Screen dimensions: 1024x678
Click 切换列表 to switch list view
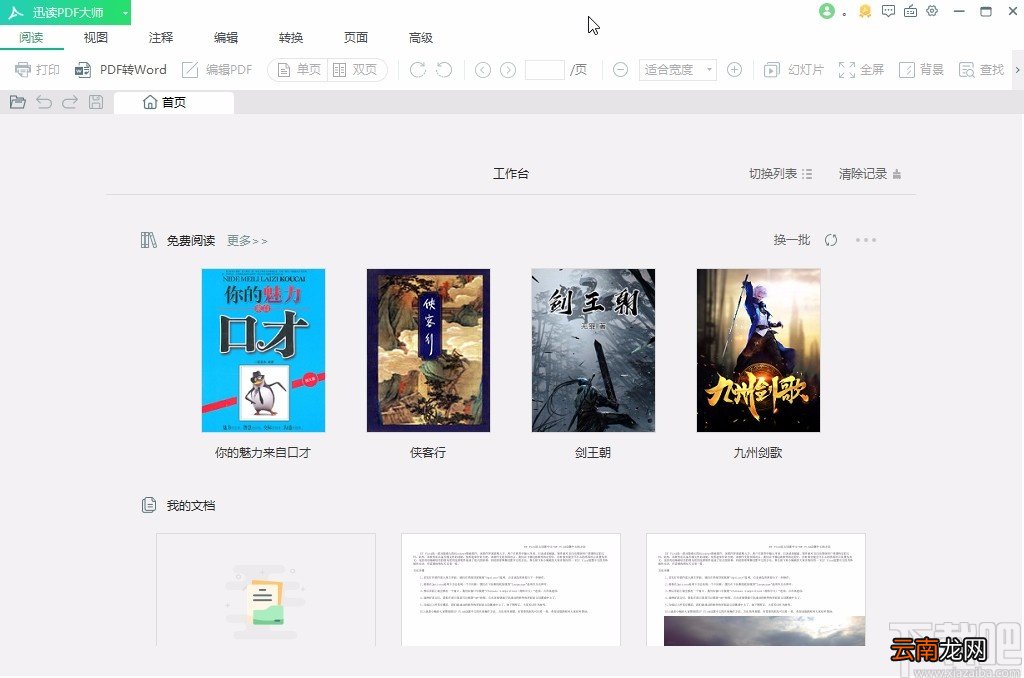(x=780, y=174)
